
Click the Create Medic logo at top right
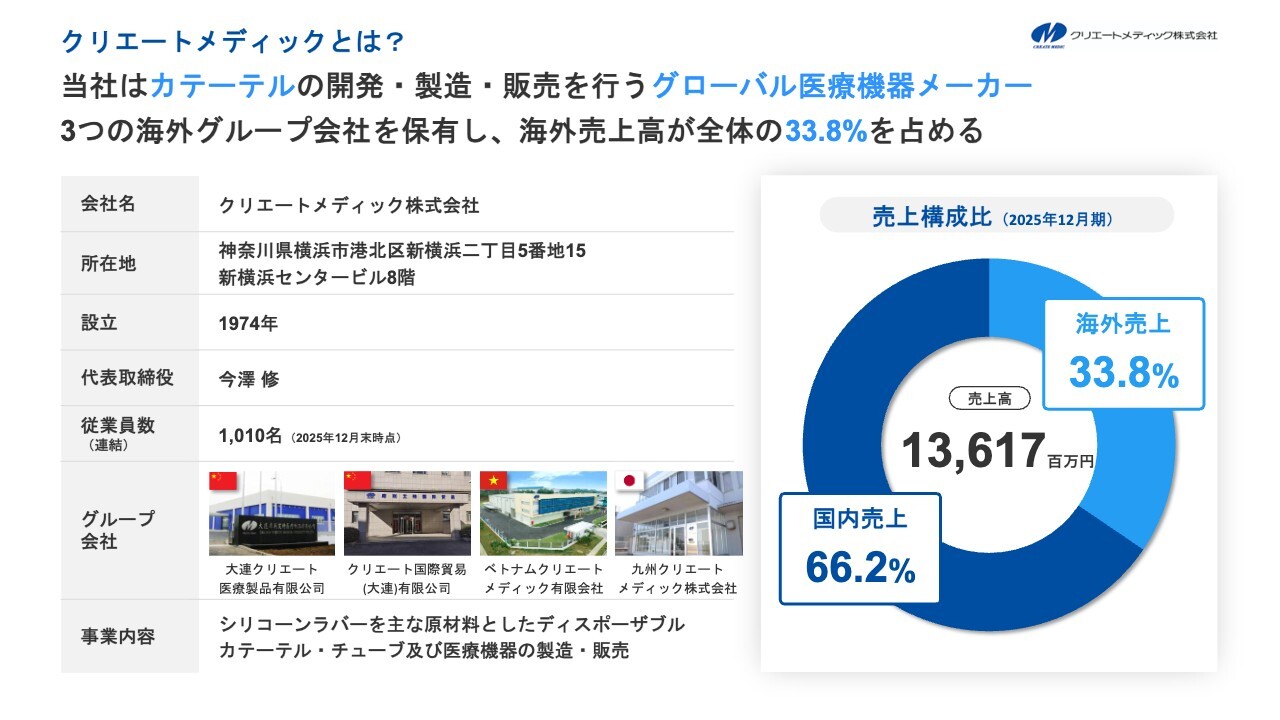tap(1124, 35)
